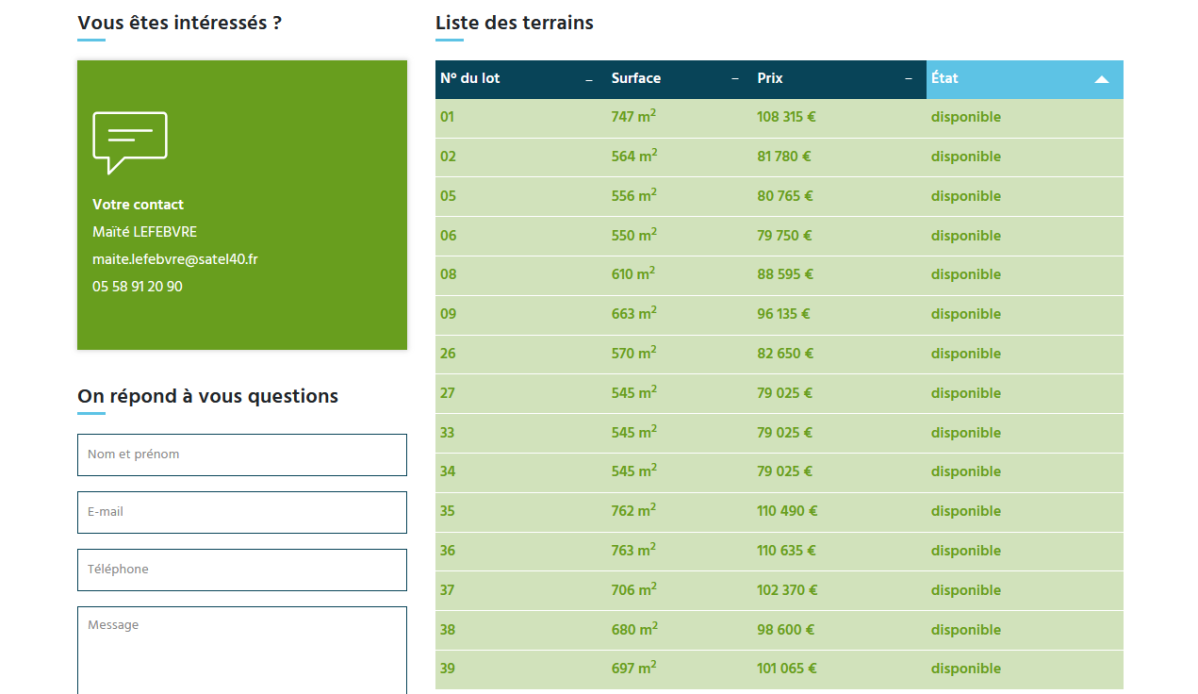Viewport: 1198px width, 694px height.
Task: Sort the table by Prix column
Action: 837,79
